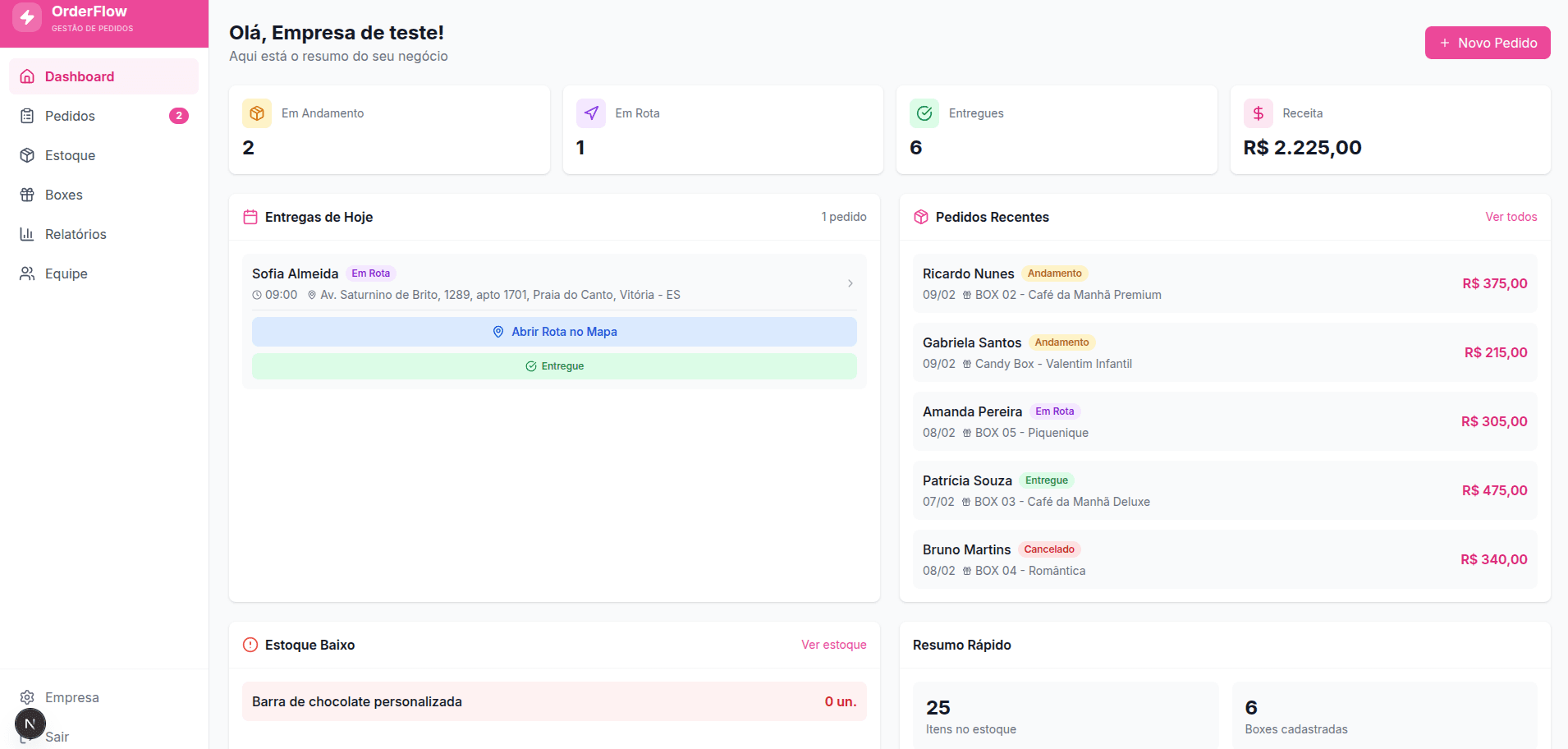Image resolution: width=1568 pixels, height=749 pixels.
Task: Click the calendar icon beside Entregas de Hoje
Action: coord(250,217)
